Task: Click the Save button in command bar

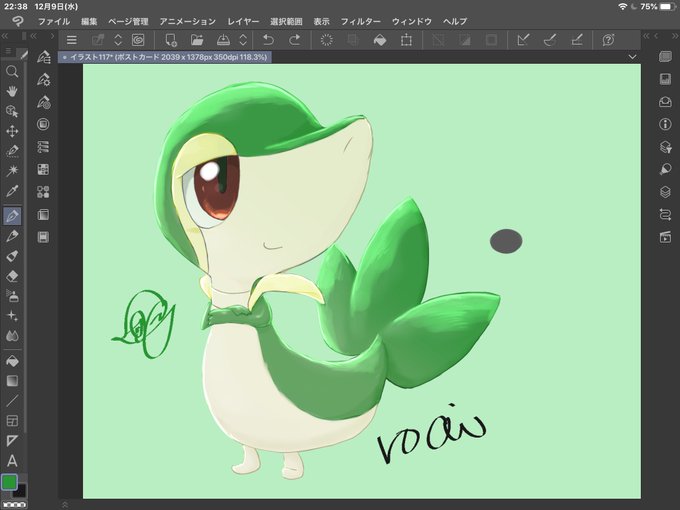Action: pyautogui.click(x=223, y=40)
